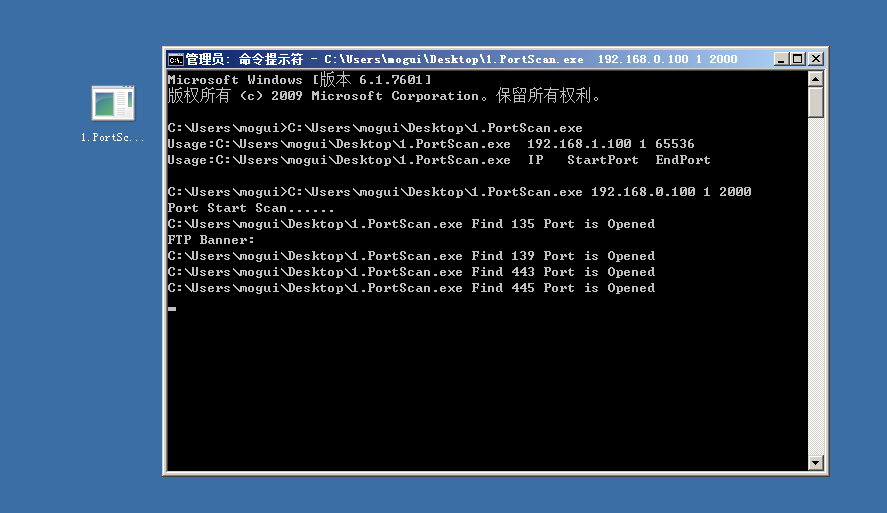The image size is (887, 513).
Task: Click the 'Find 445 Port is Opened' line
Action: [411, 288]
